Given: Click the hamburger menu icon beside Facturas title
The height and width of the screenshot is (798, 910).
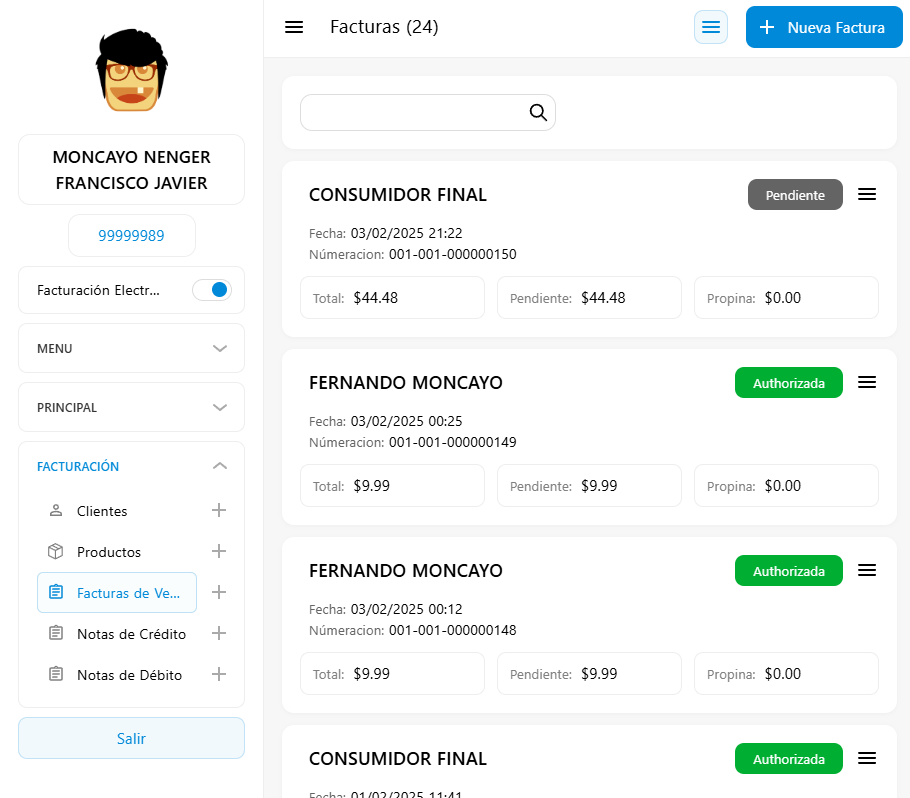Looking at the screenshot, I should (294, 27).
